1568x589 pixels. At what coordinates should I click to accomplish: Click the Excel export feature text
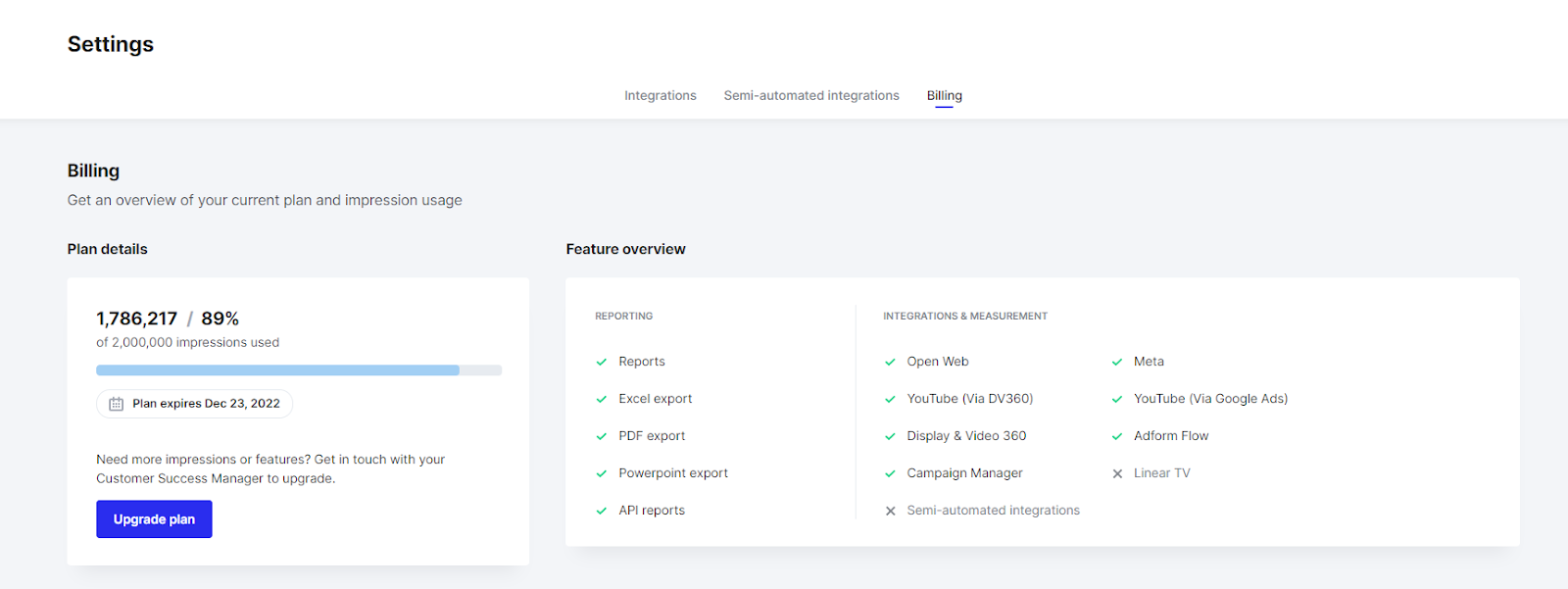[656, 399]
